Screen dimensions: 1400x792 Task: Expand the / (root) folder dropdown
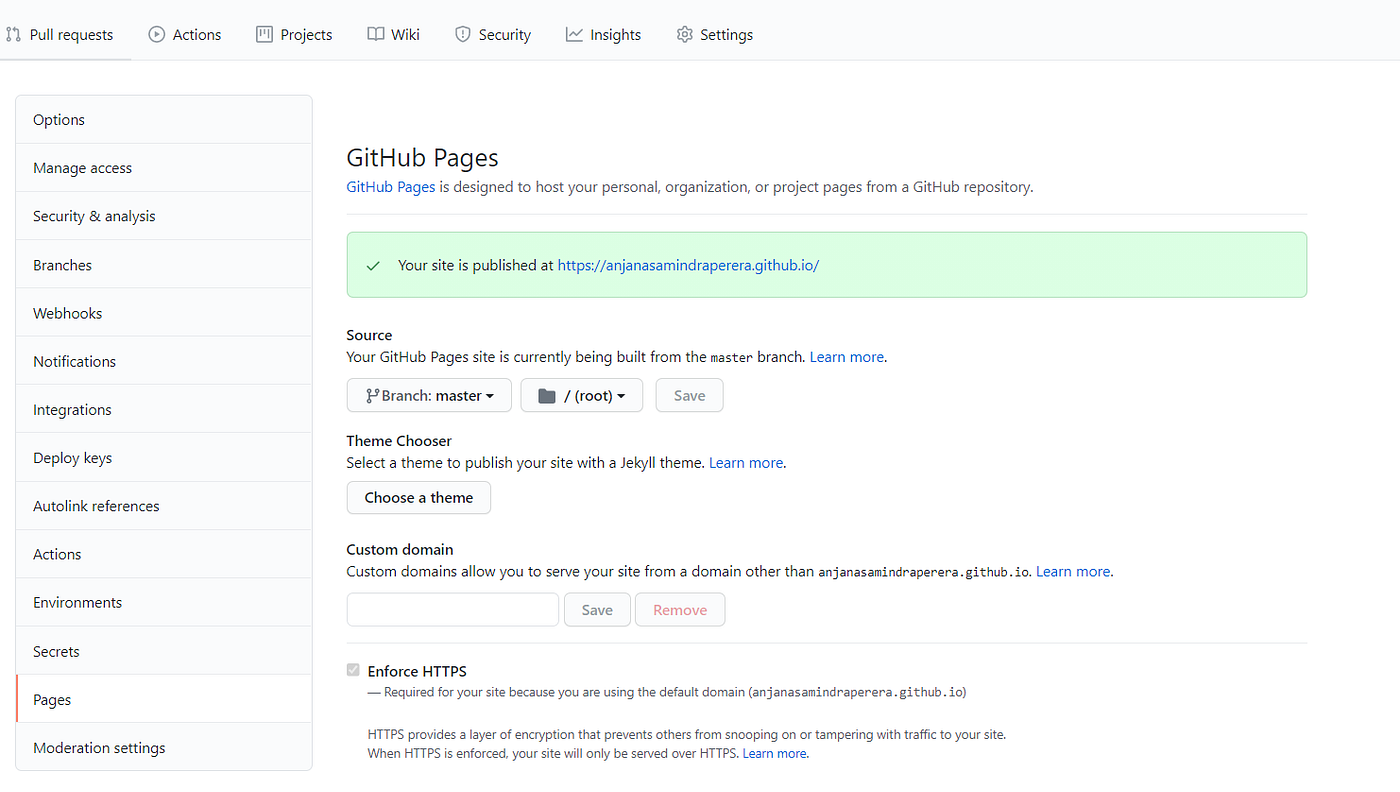tap(581, 395)
